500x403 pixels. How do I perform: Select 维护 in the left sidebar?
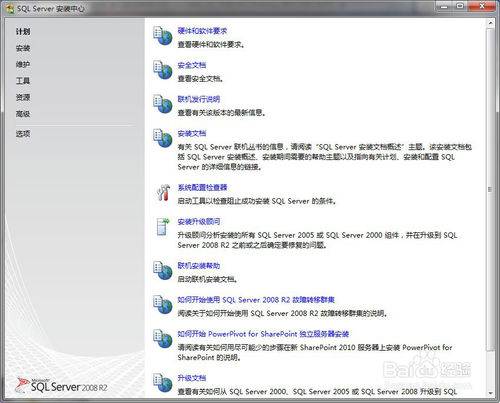coord(23,64)
